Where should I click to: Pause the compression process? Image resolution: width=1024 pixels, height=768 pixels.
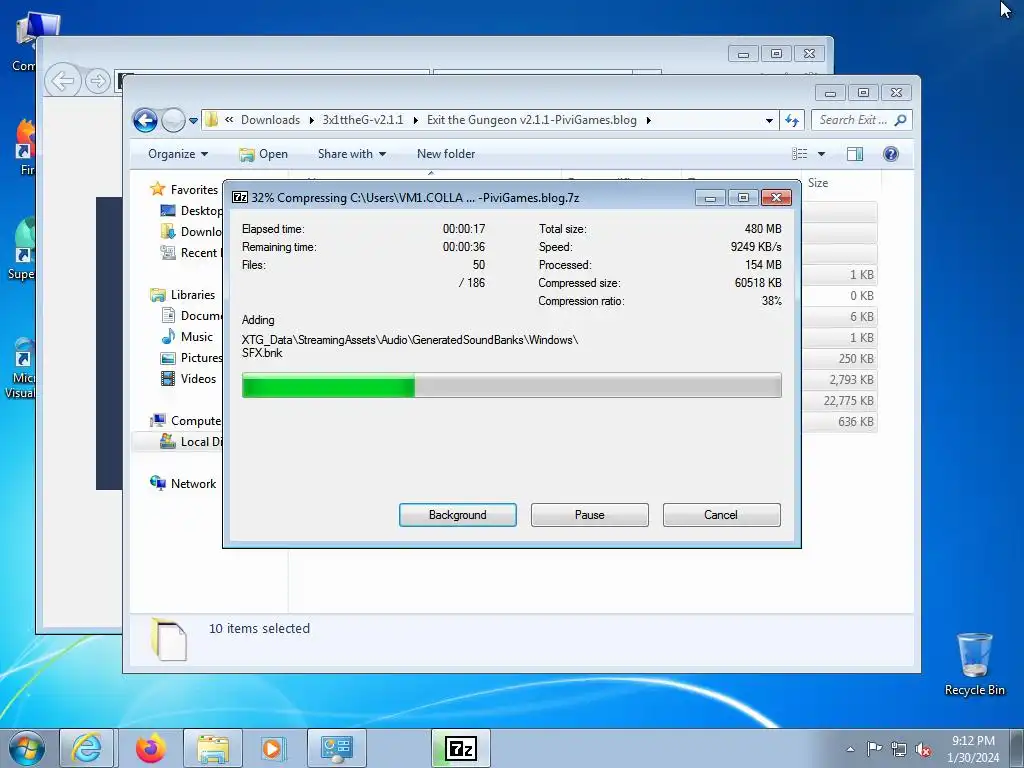(x=589, y=515)
